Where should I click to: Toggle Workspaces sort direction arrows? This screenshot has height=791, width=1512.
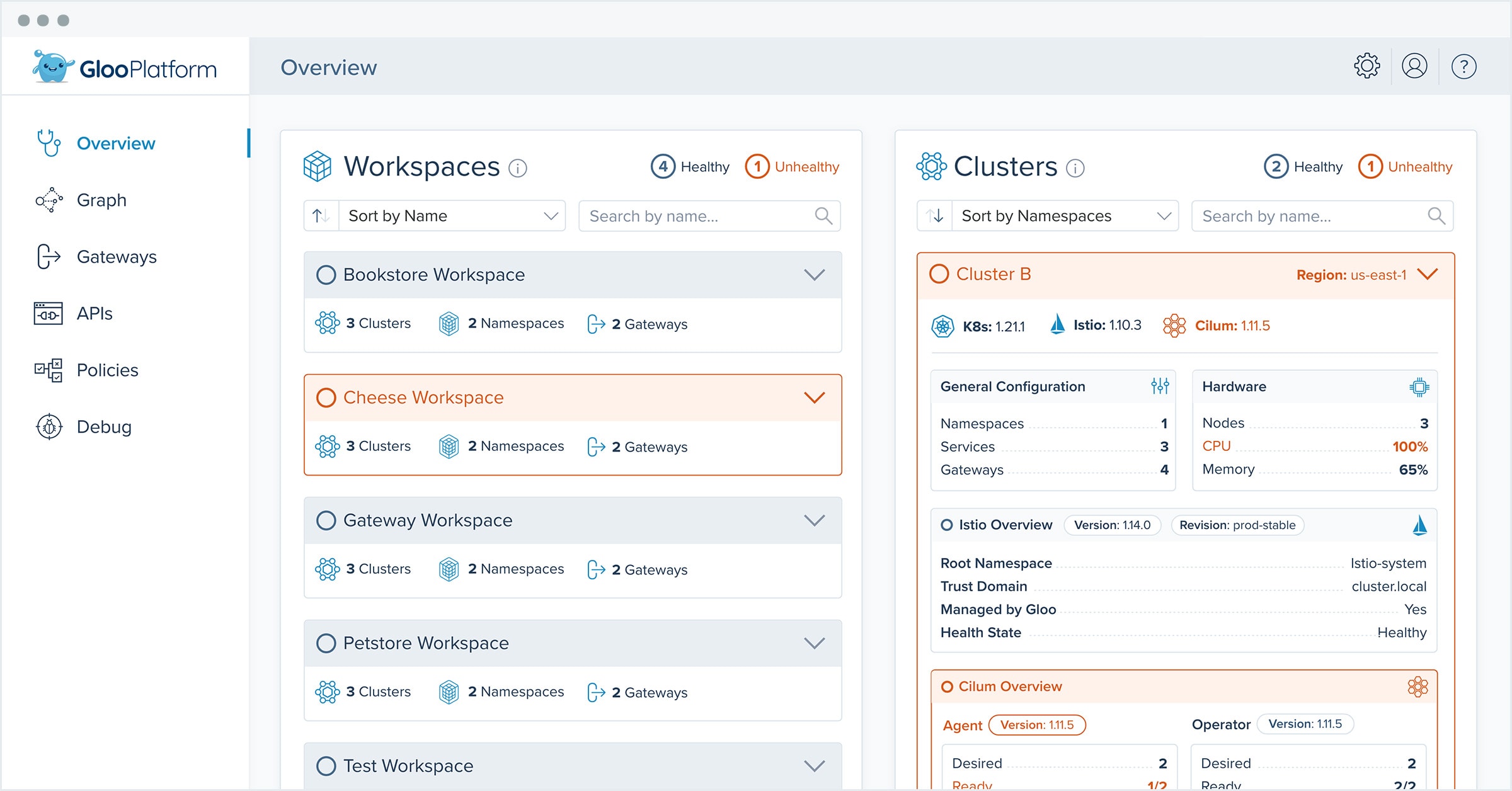coord(321,216)
